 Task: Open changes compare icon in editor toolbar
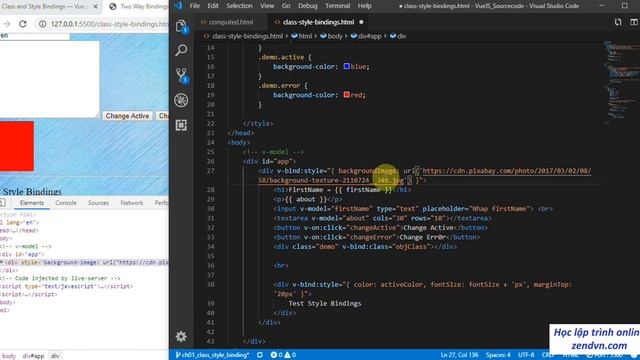[x=618, y=22]
